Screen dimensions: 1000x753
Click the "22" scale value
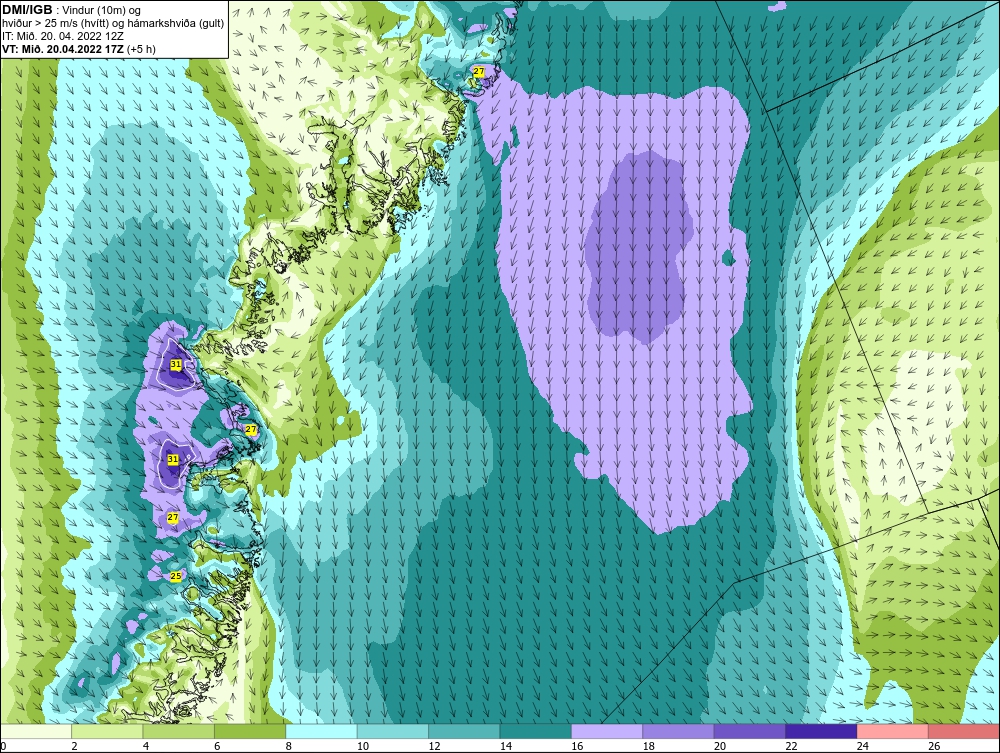click(791, 746)
